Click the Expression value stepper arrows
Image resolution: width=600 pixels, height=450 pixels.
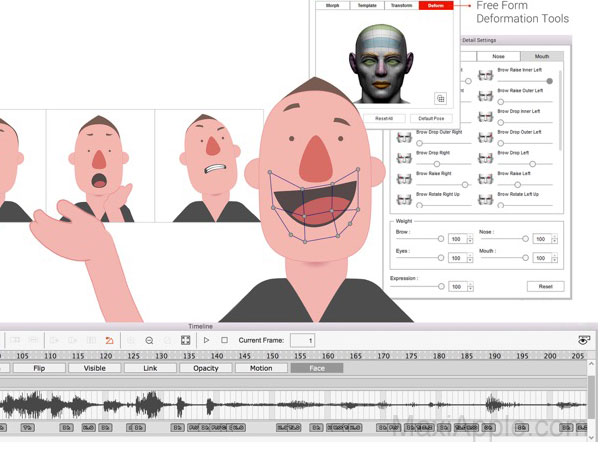click(470, 287)
